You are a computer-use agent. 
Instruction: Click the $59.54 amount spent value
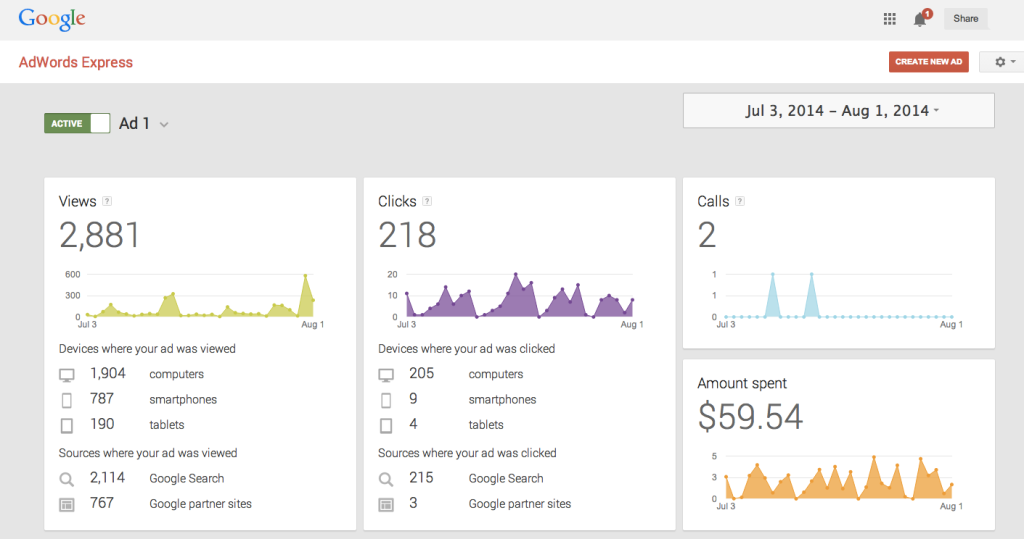coord(750,417)
